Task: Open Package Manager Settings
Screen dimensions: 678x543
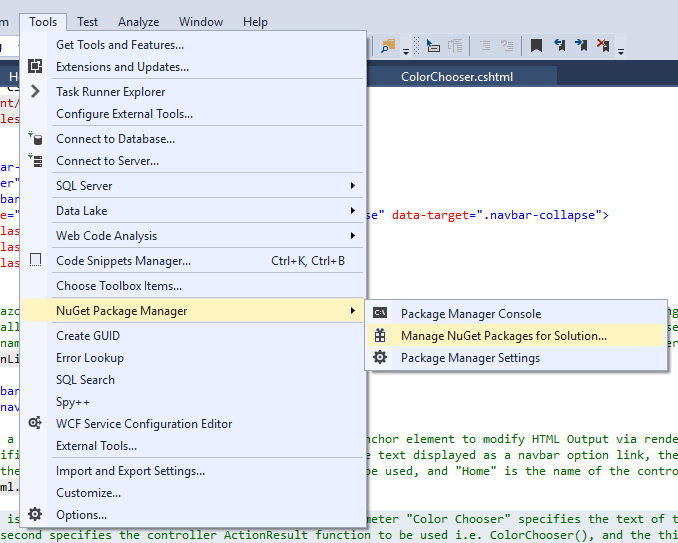Action: (x=516, y=358)
